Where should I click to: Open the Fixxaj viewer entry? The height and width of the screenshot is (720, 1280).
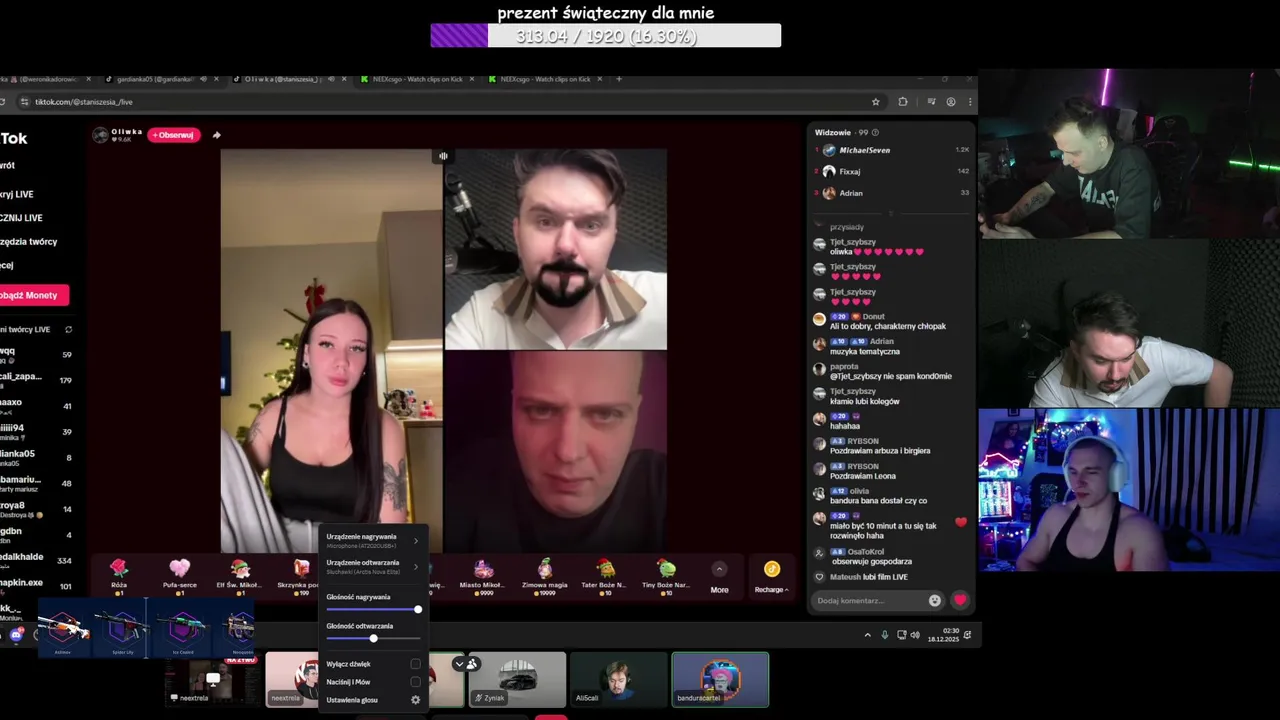892,171
